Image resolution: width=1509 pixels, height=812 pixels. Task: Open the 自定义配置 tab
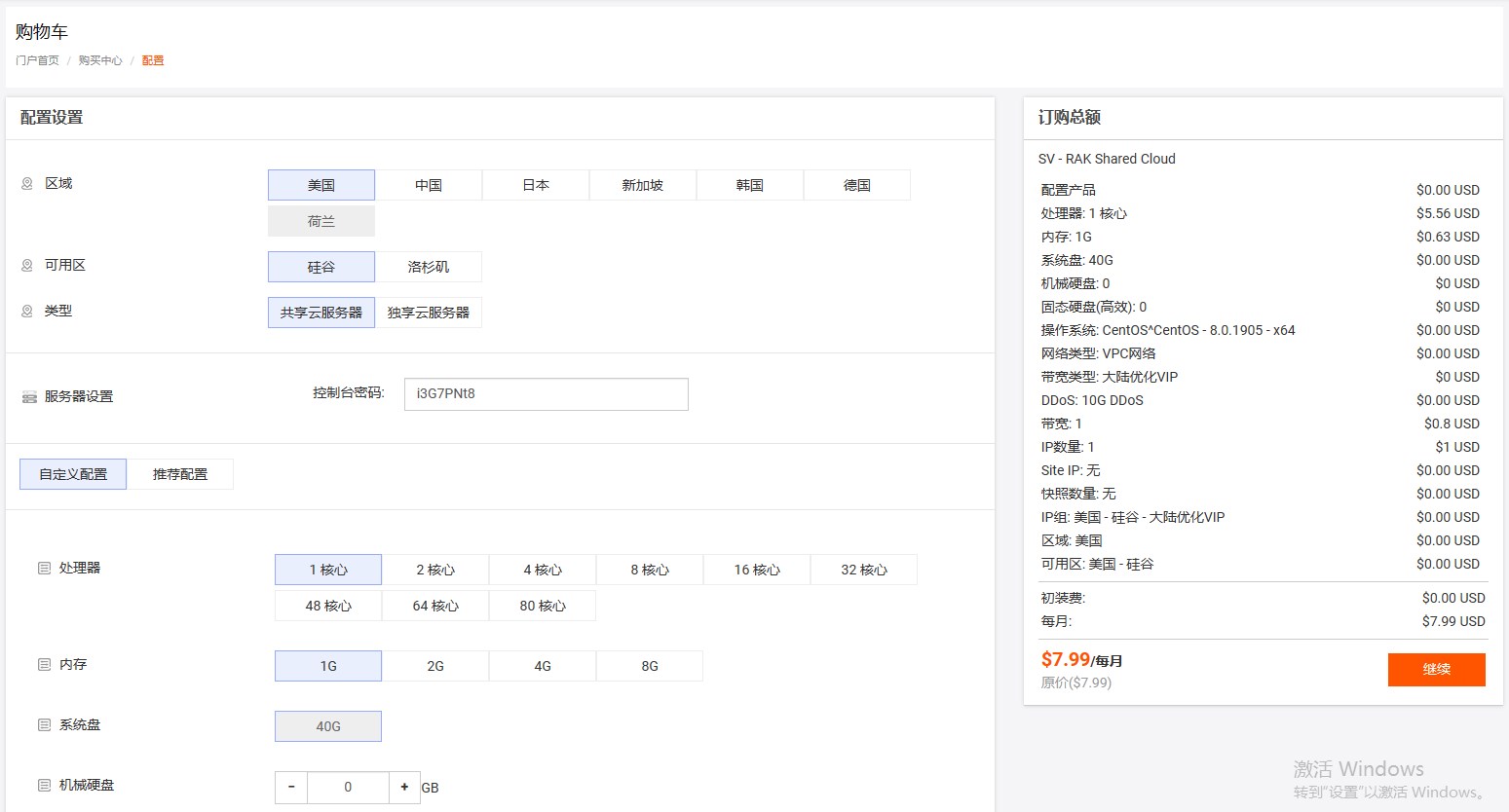73,474
